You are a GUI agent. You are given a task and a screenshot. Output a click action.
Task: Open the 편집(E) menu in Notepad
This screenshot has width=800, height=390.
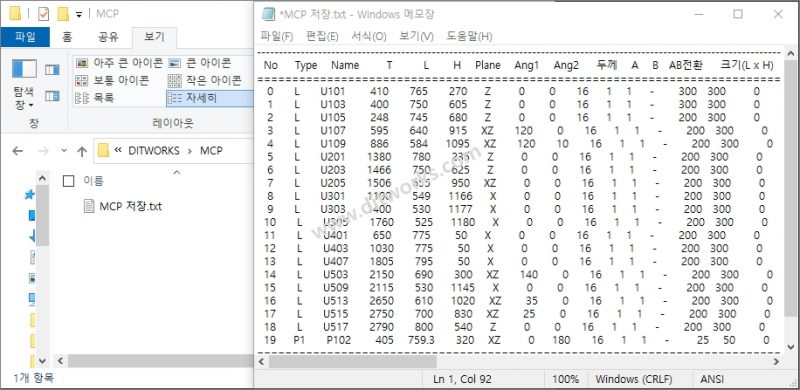pos(322,36)
